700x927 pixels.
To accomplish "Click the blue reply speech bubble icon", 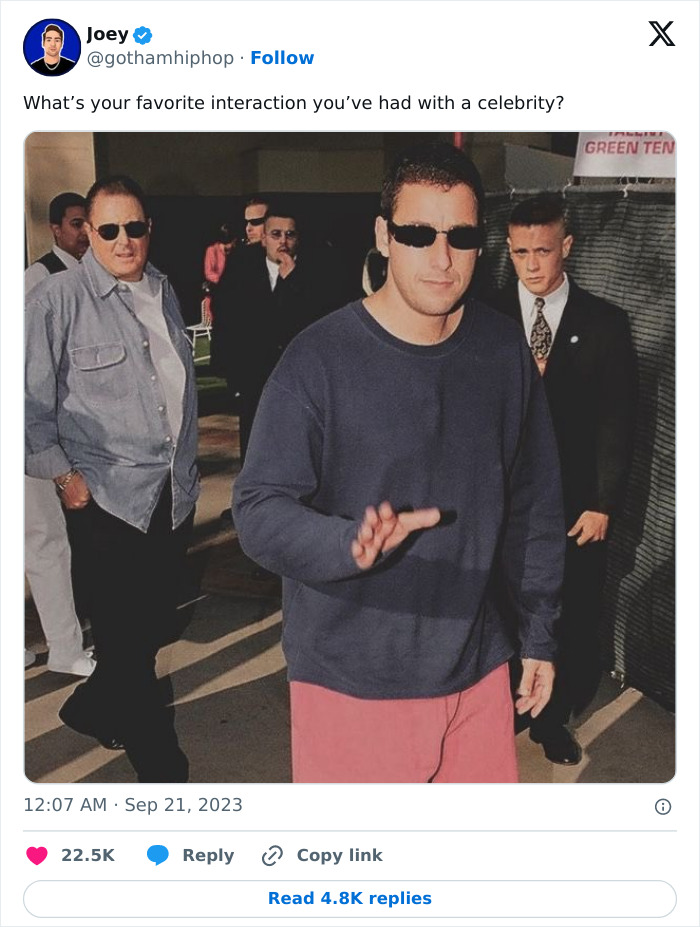I will click(x=157, y=855).
